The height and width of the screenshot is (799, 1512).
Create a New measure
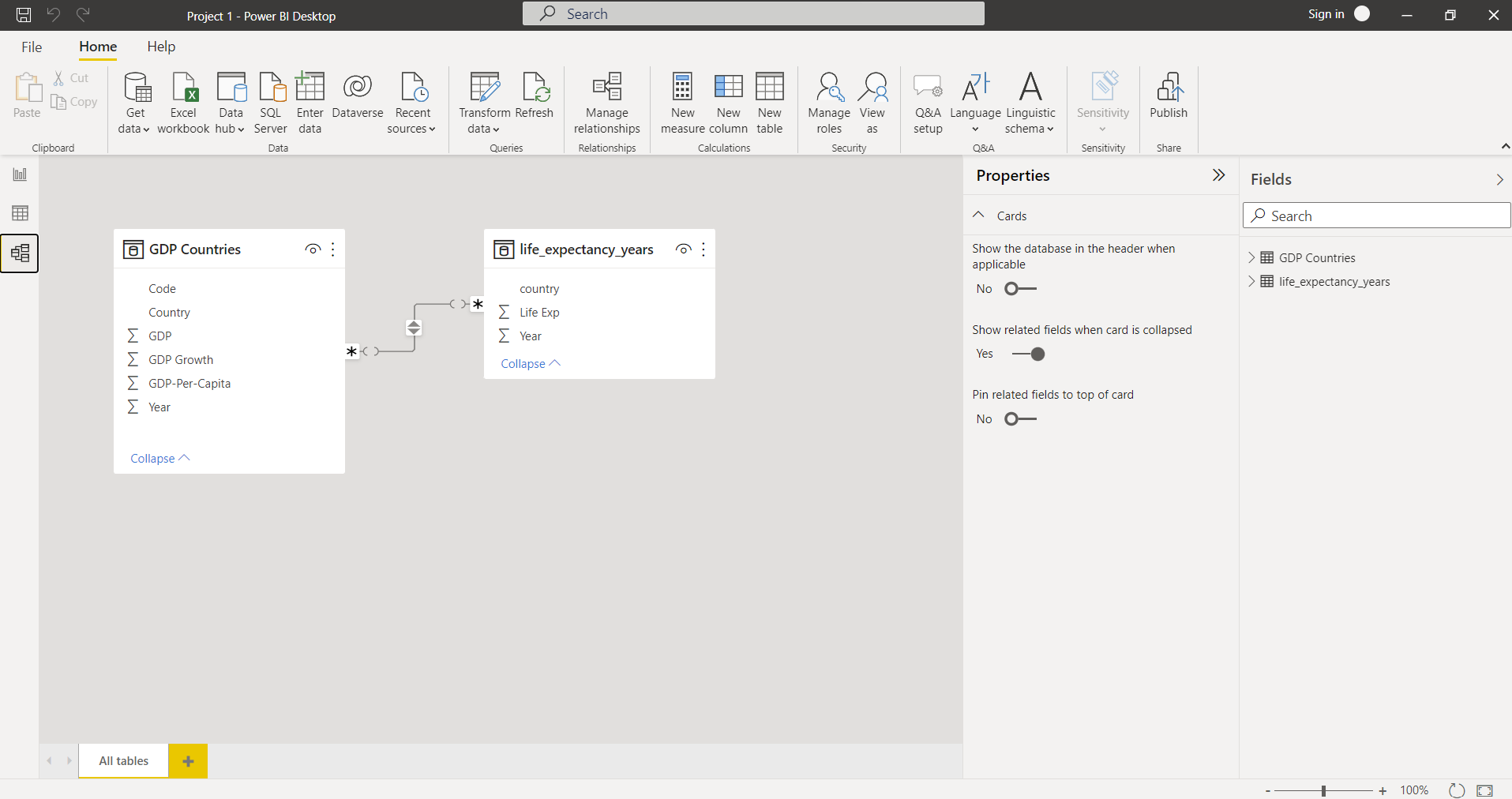[683, 103]
